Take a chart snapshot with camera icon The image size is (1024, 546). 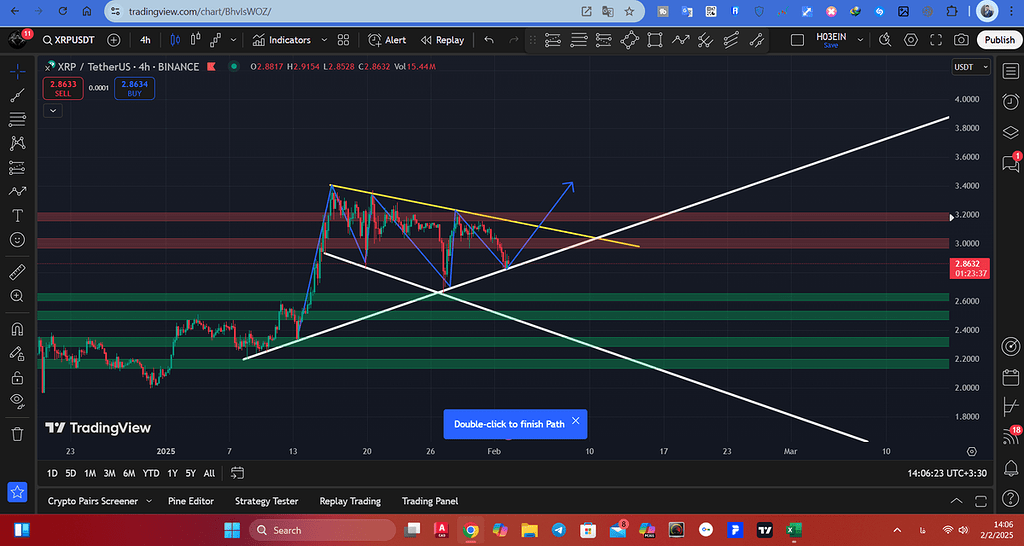click(x=961, y=40)
